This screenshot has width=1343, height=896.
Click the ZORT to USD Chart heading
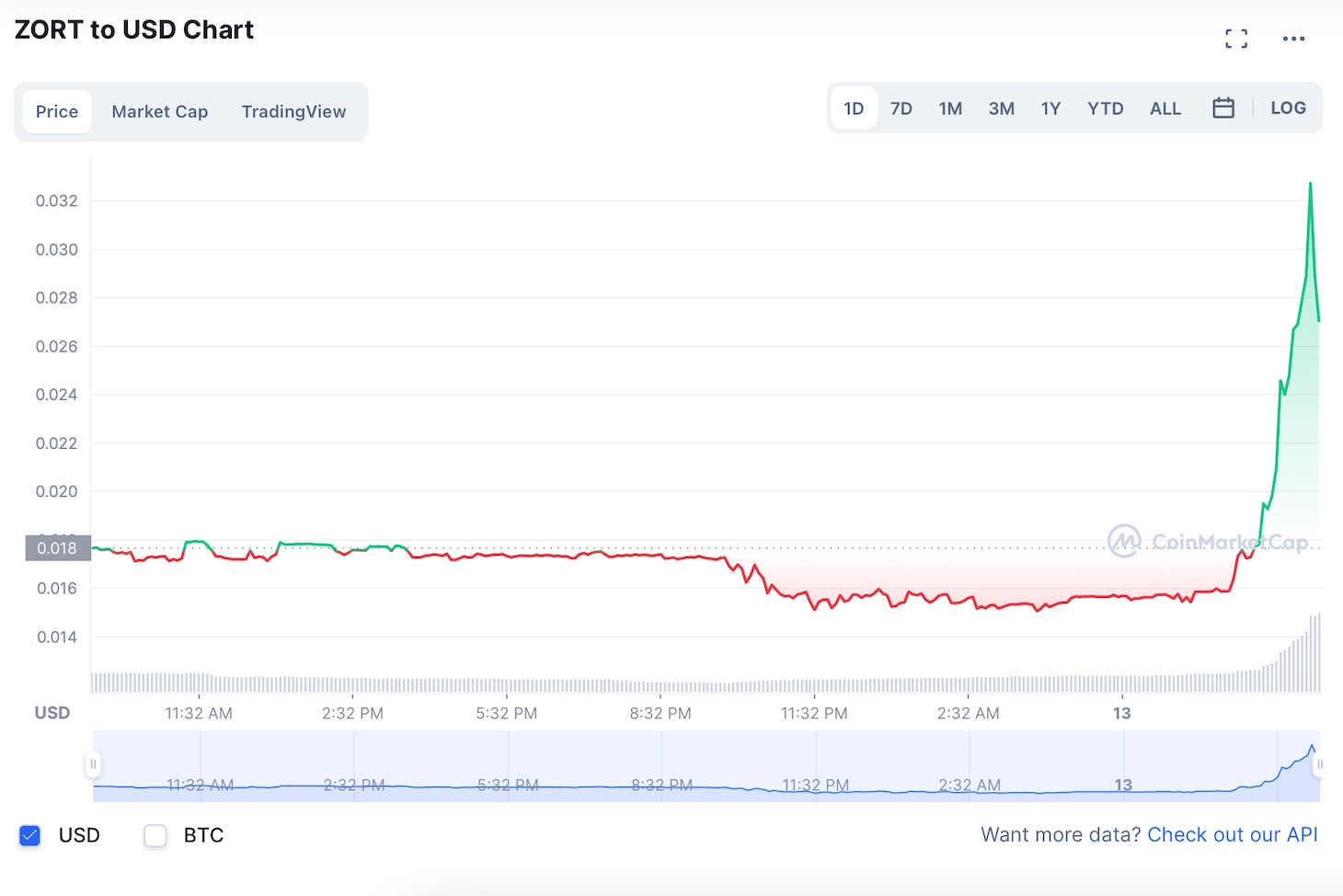coord(134,29)
